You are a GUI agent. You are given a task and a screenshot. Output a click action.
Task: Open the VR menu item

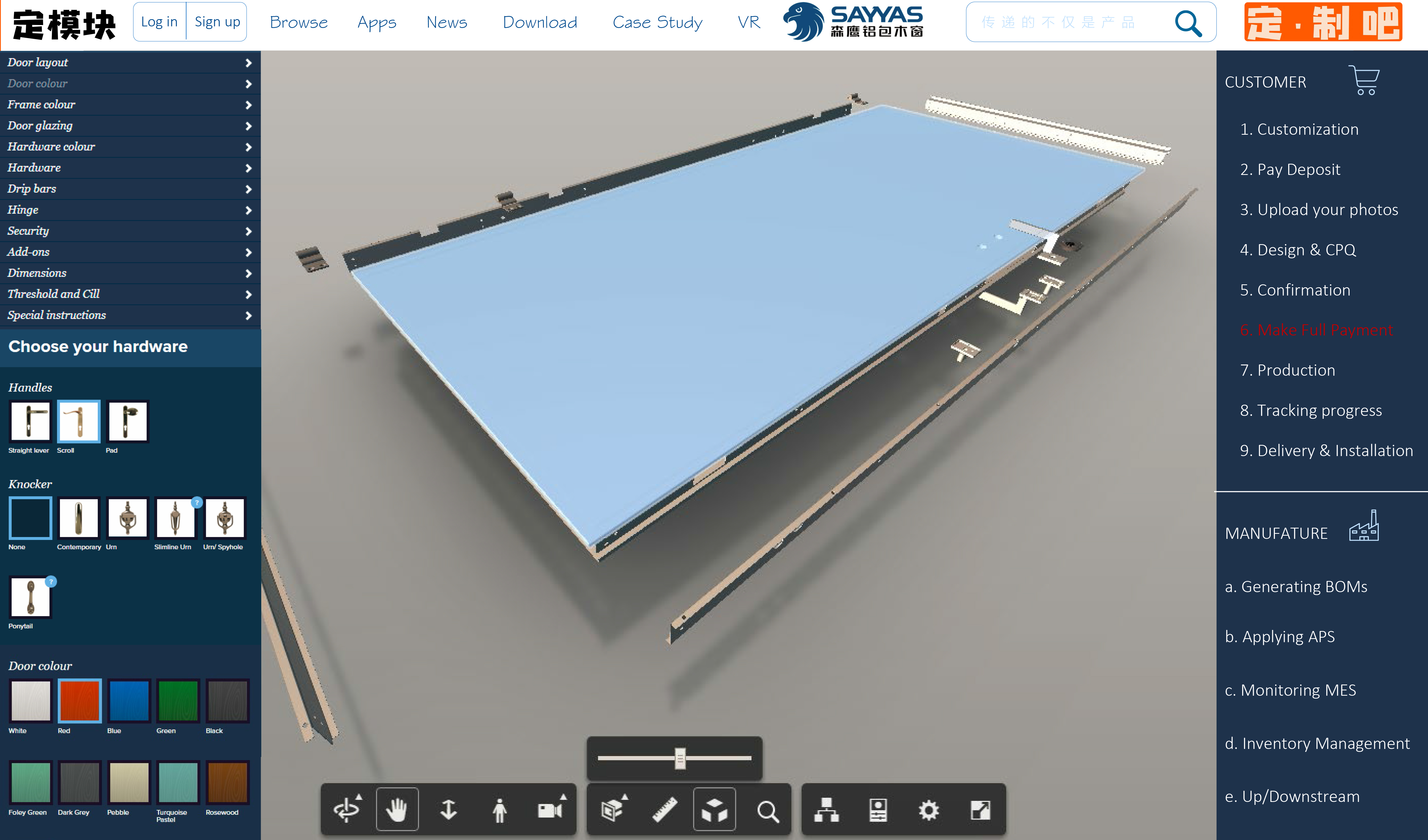pos(749,22)
